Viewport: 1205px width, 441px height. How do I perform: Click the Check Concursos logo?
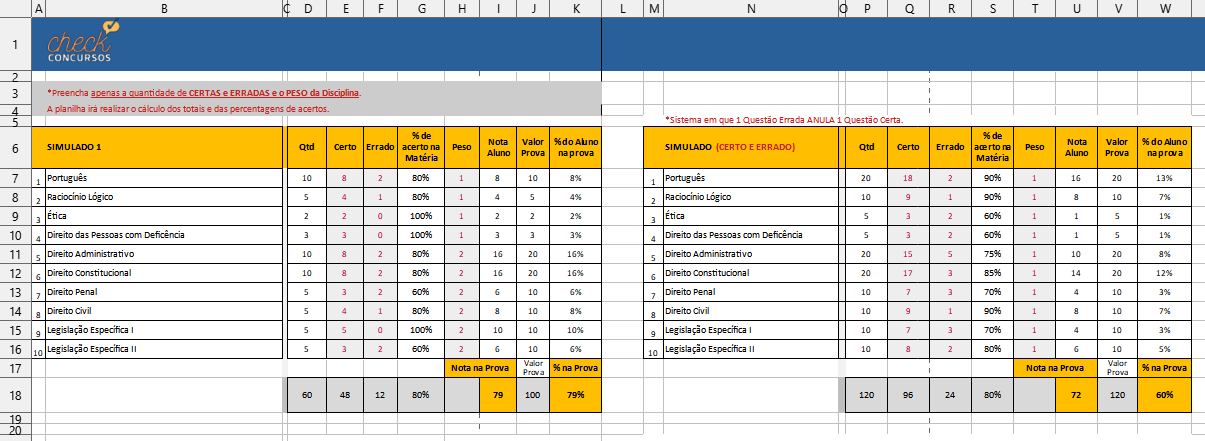[83, 43]
